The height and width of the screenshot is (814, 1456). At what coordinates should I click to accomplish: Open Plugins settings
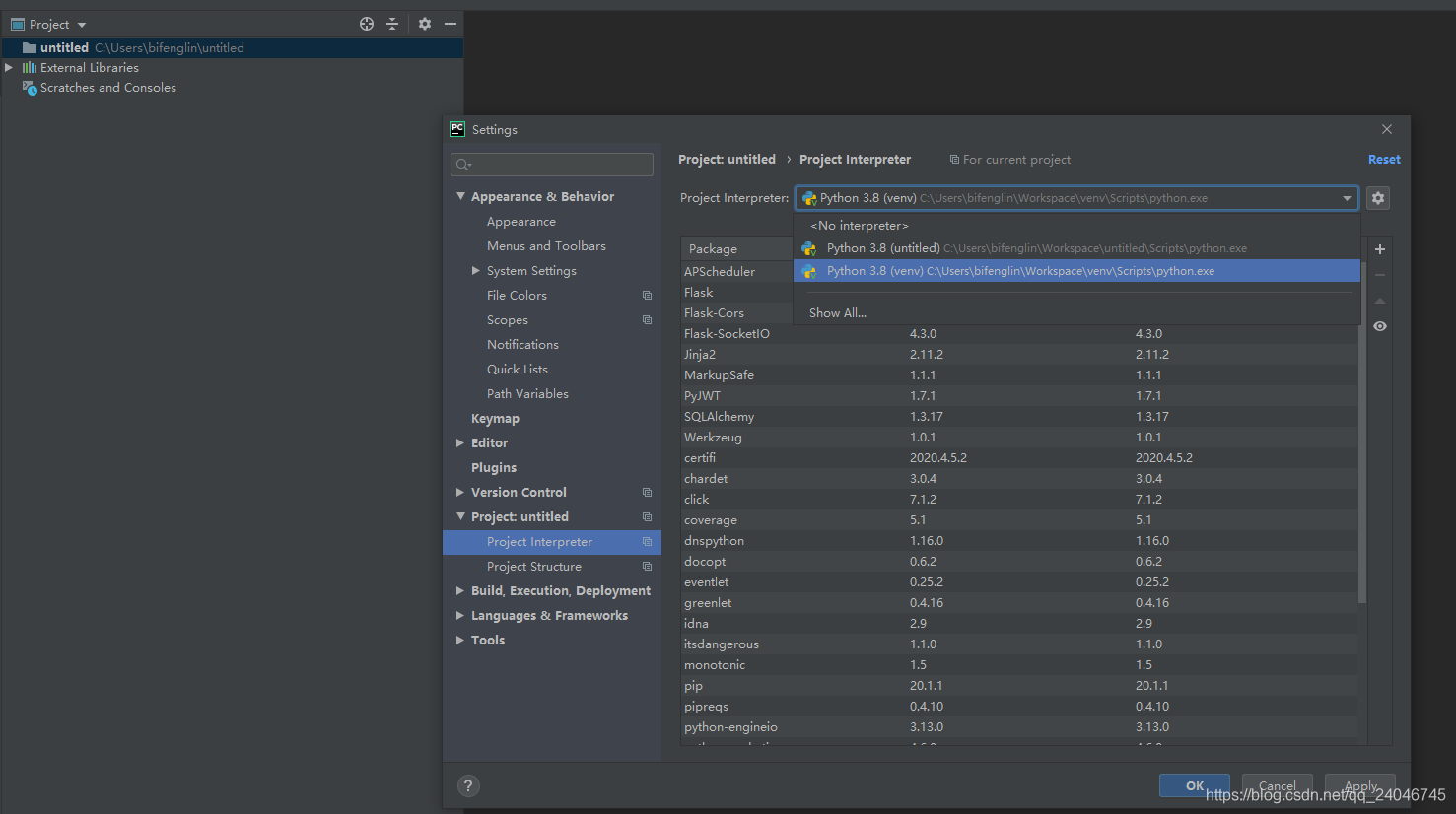[x=494, y=468]
